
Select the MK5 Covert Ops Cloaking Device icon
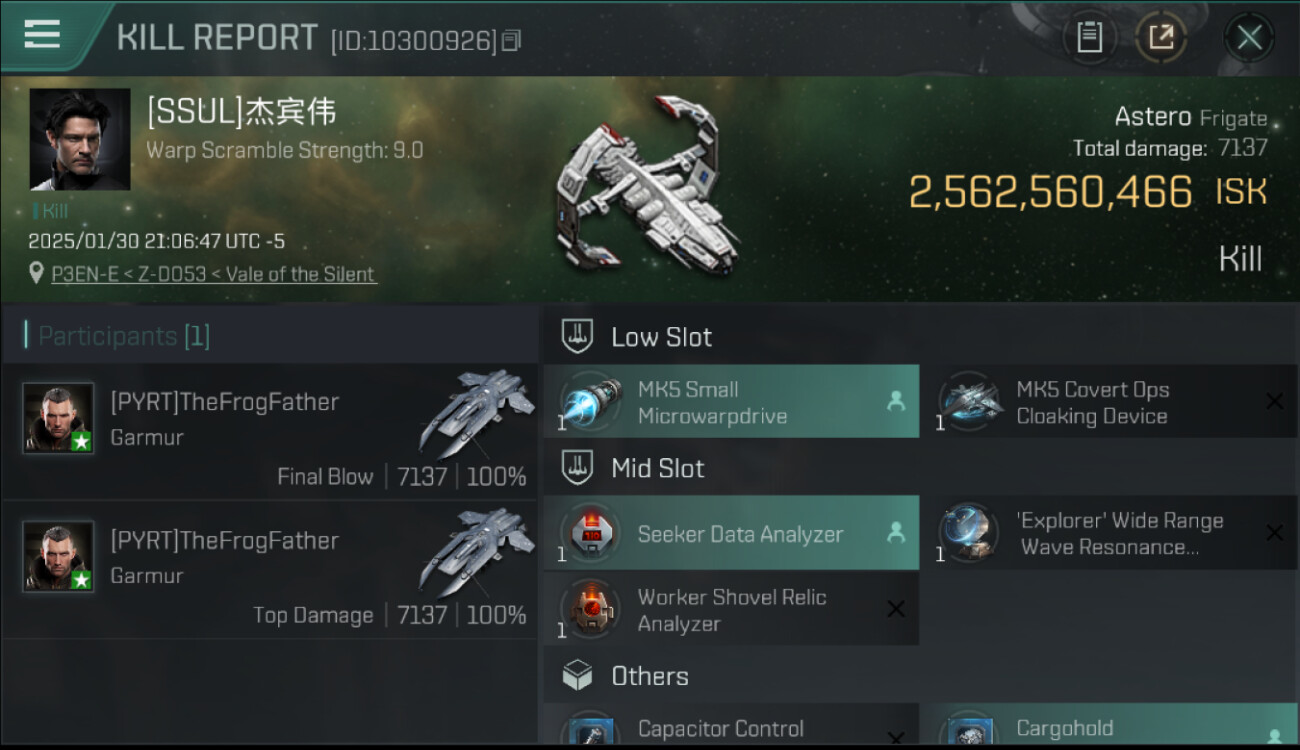coord(969,402)
